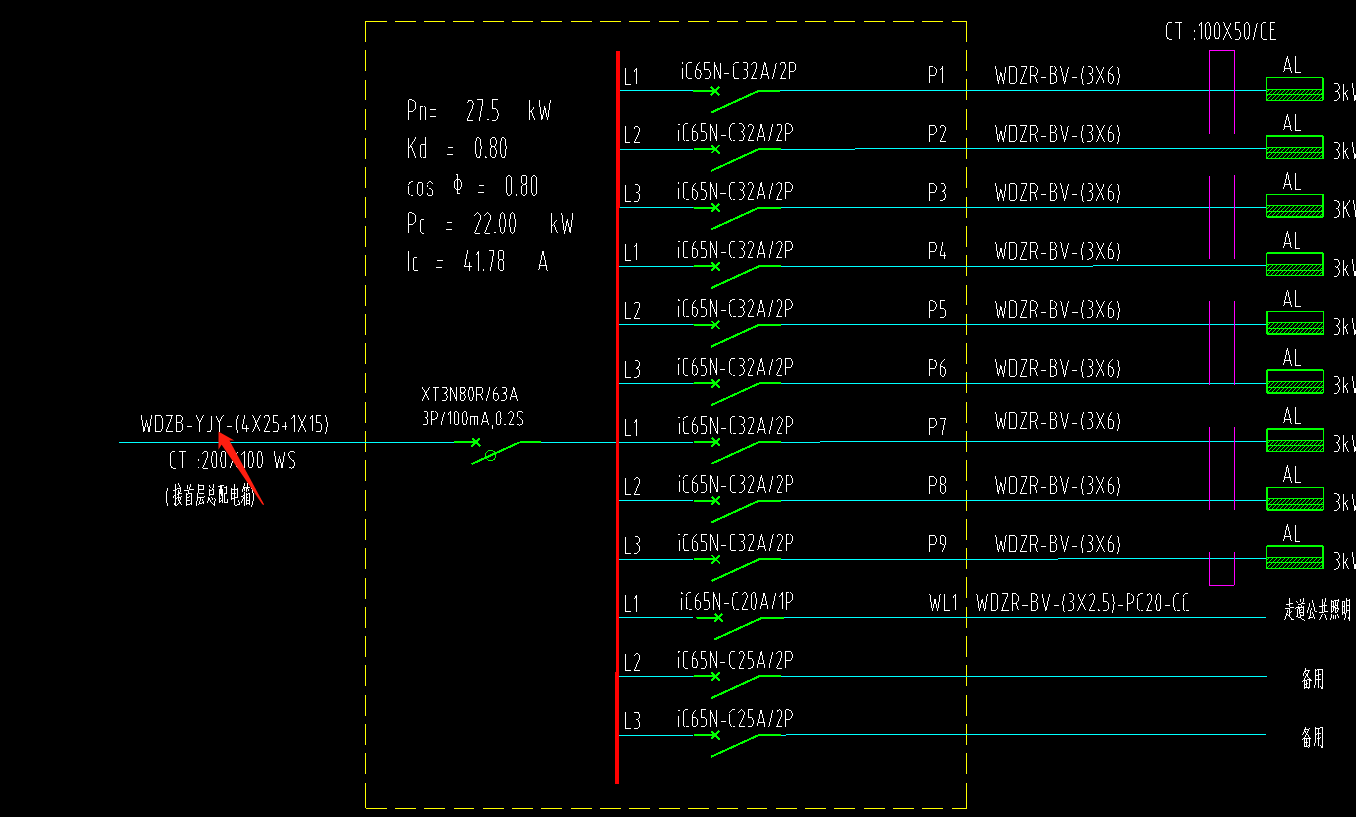This screenshot has width=1356, height=817.
Task: Click the P1 circuit number label
Action: pyautogui.click(x=936, y=75)
